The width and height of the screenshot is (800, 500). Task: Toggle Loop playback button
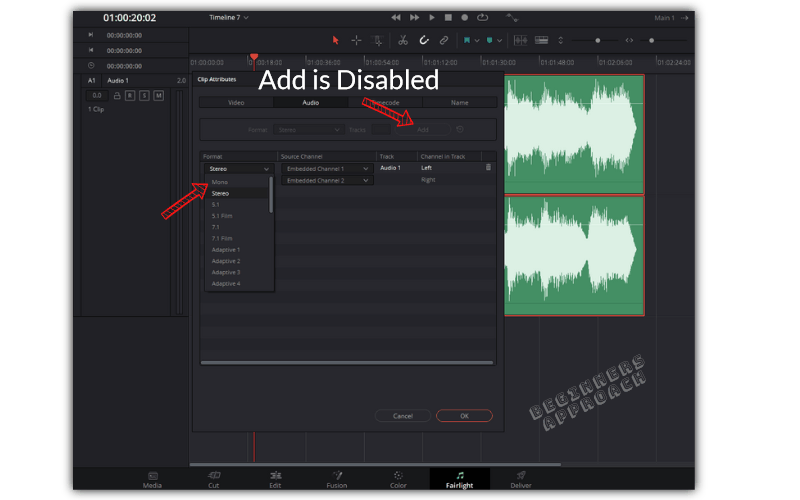pyautogui.click(x=482, y=17)
